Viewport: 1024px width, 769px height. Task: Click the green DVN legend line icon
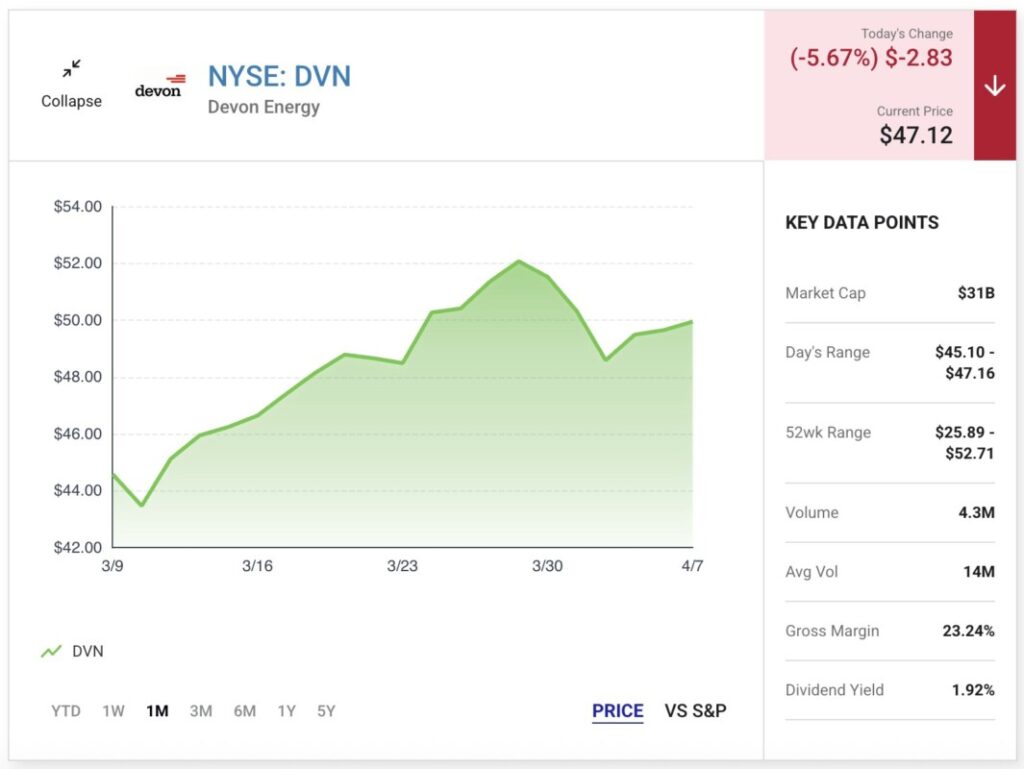coord(51,652)
